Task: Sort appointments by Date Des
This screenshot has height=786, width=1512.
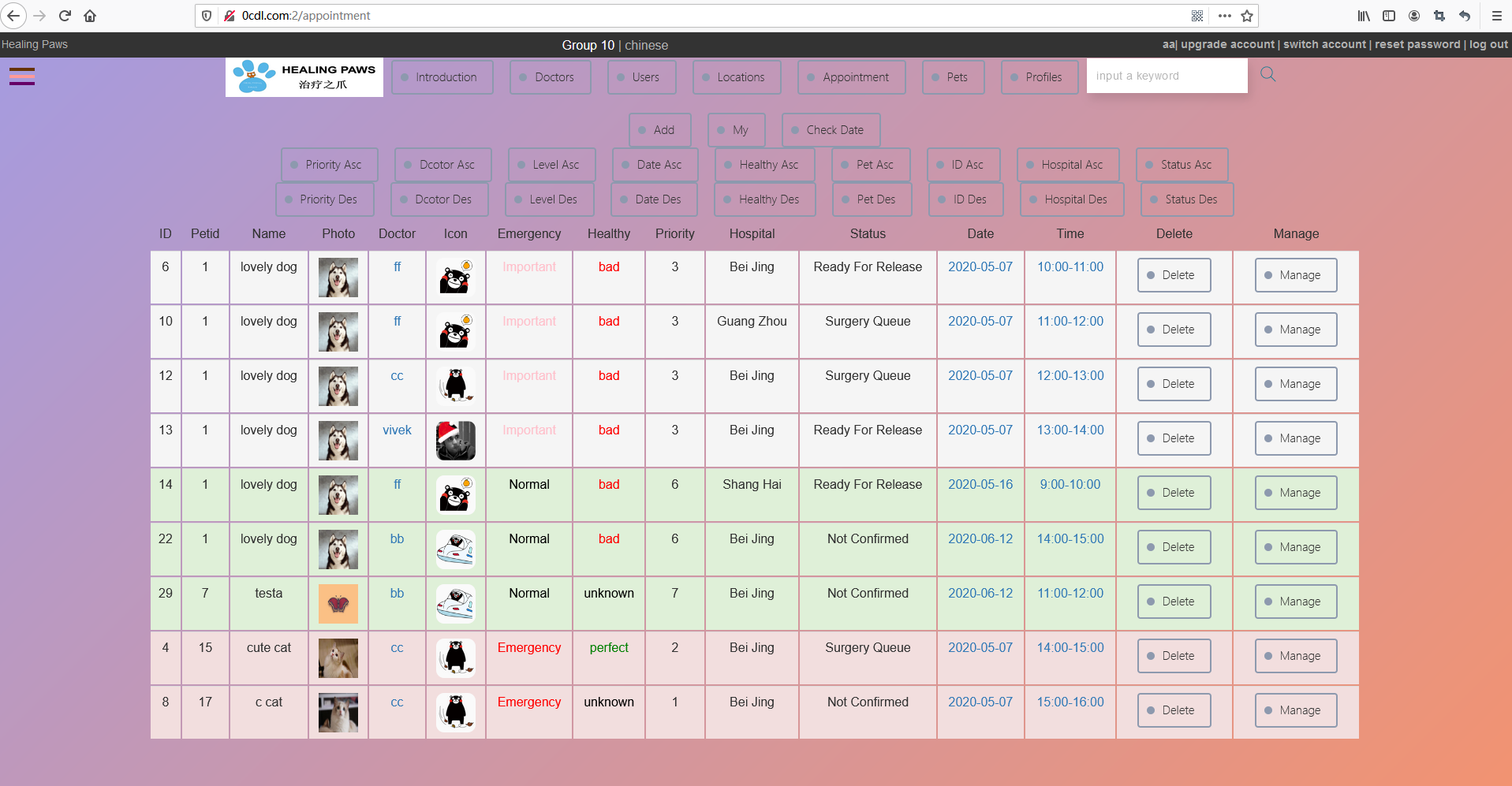Action: click(654, 199)
